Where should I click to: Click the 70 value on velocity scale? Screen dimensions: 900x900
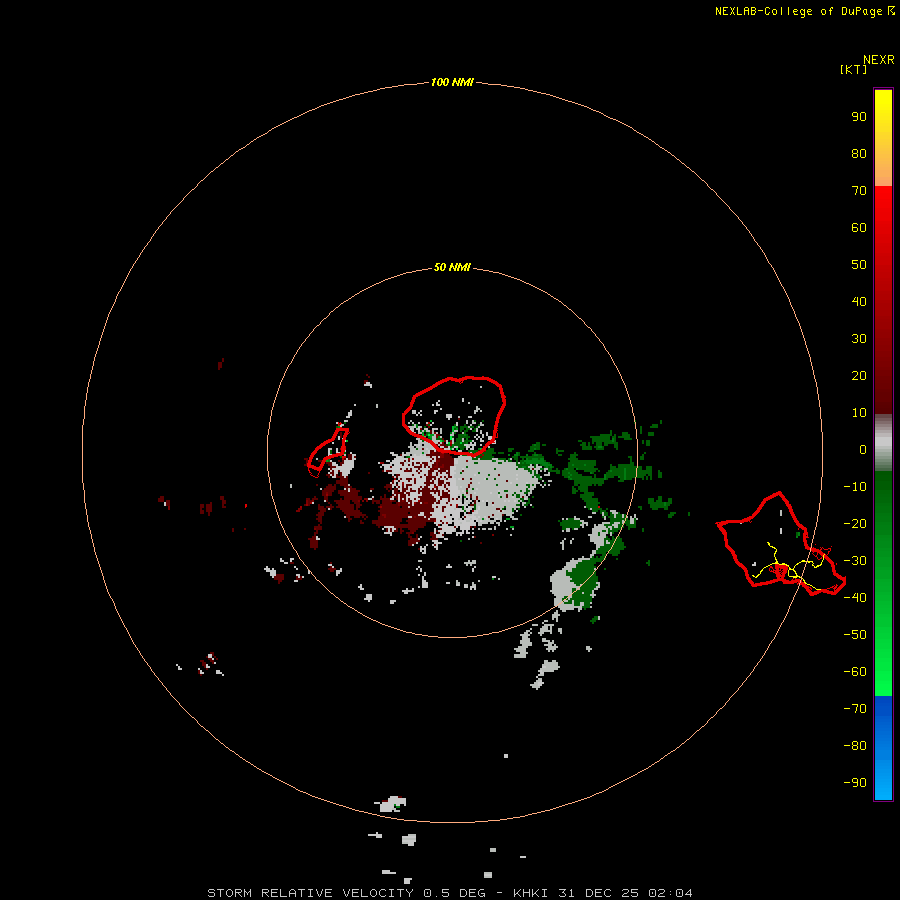pyautogui.click(x=859, y=191)
